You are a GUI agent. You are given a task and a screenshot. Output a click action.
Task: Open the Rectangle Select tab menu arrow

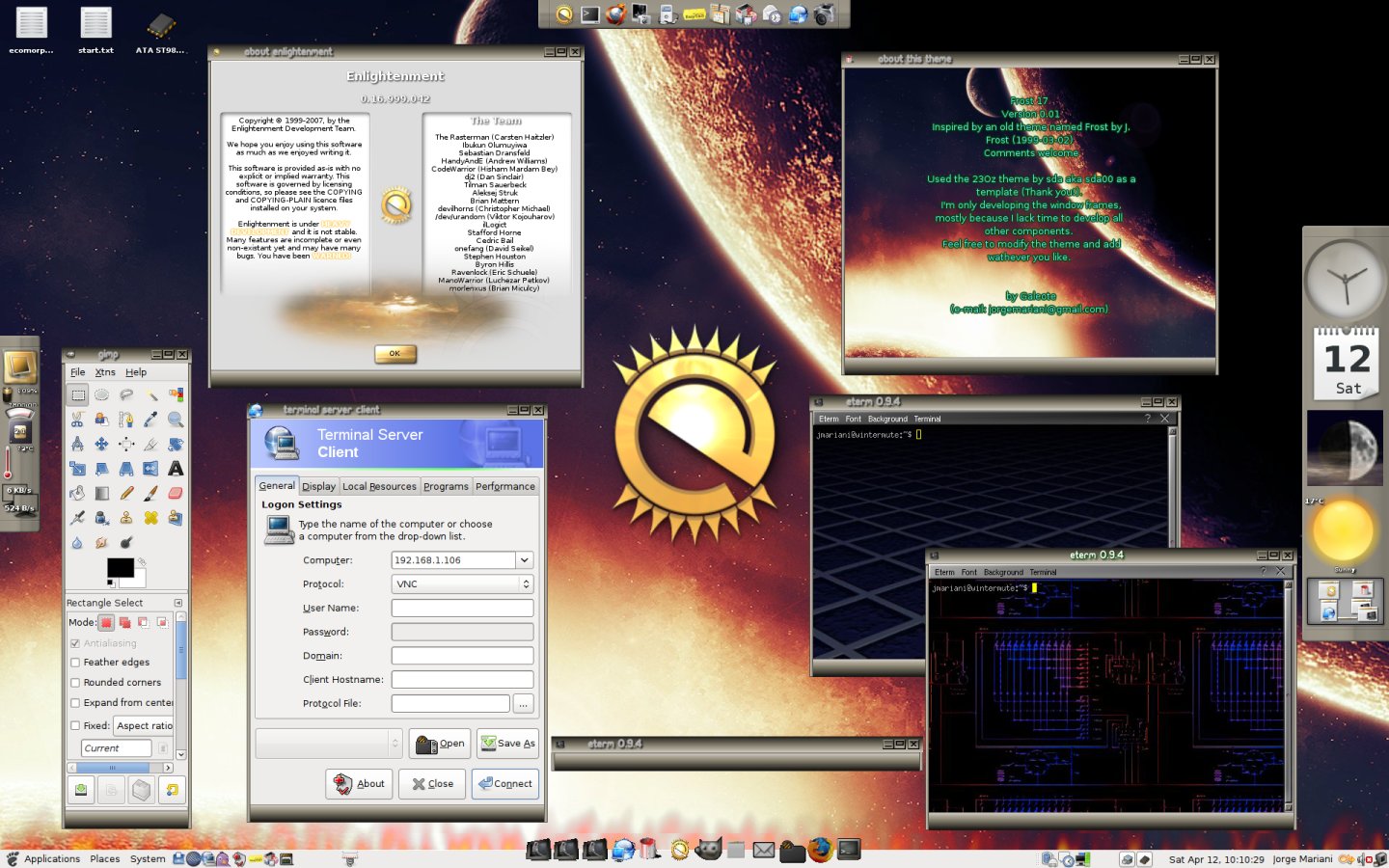[178, 603]
